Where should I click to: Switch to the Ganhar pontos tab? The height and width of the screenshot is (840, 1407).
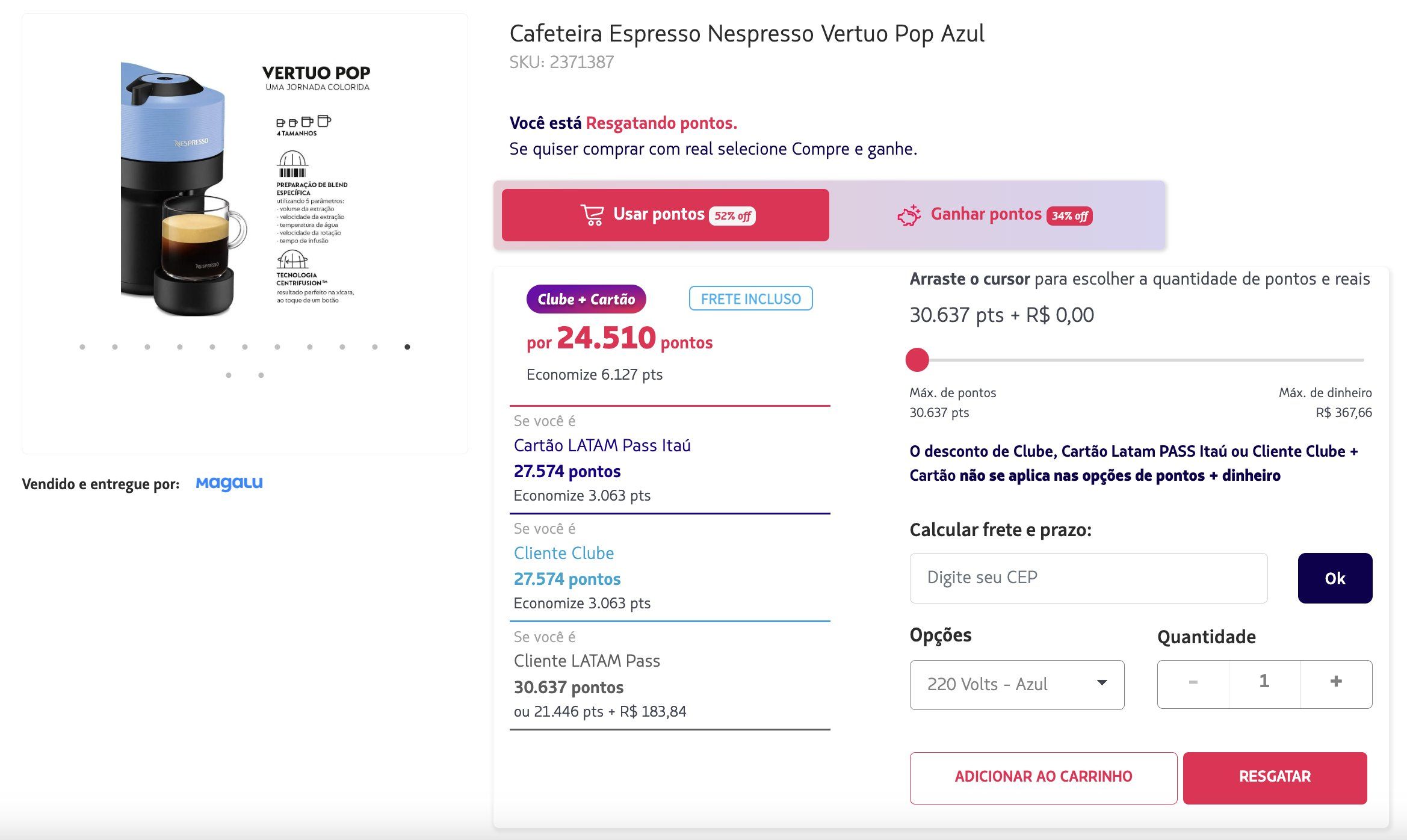coord(995,215)
